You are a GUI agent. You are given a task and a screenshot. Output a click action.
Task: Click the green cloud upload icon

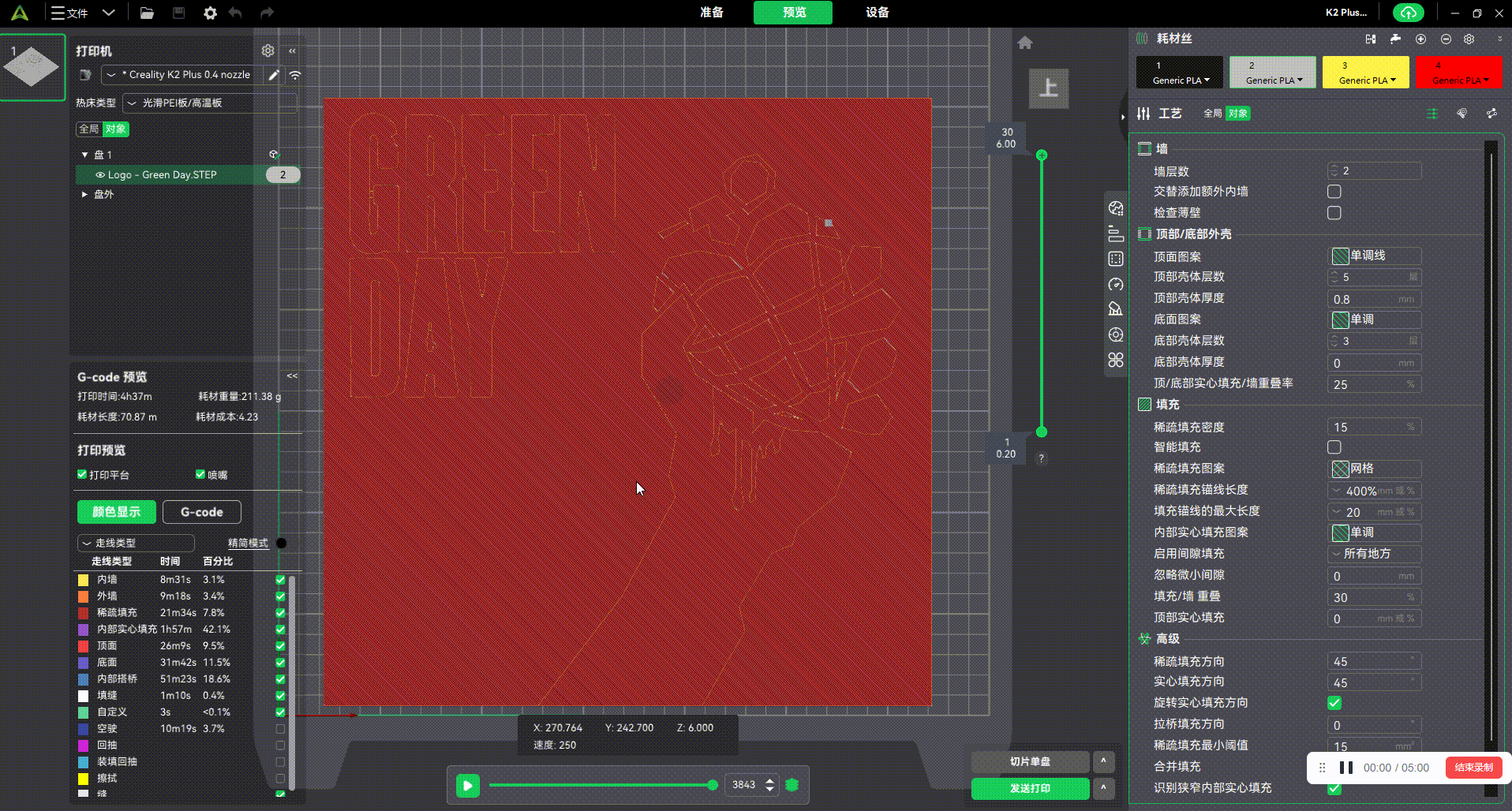point(1409,13)
